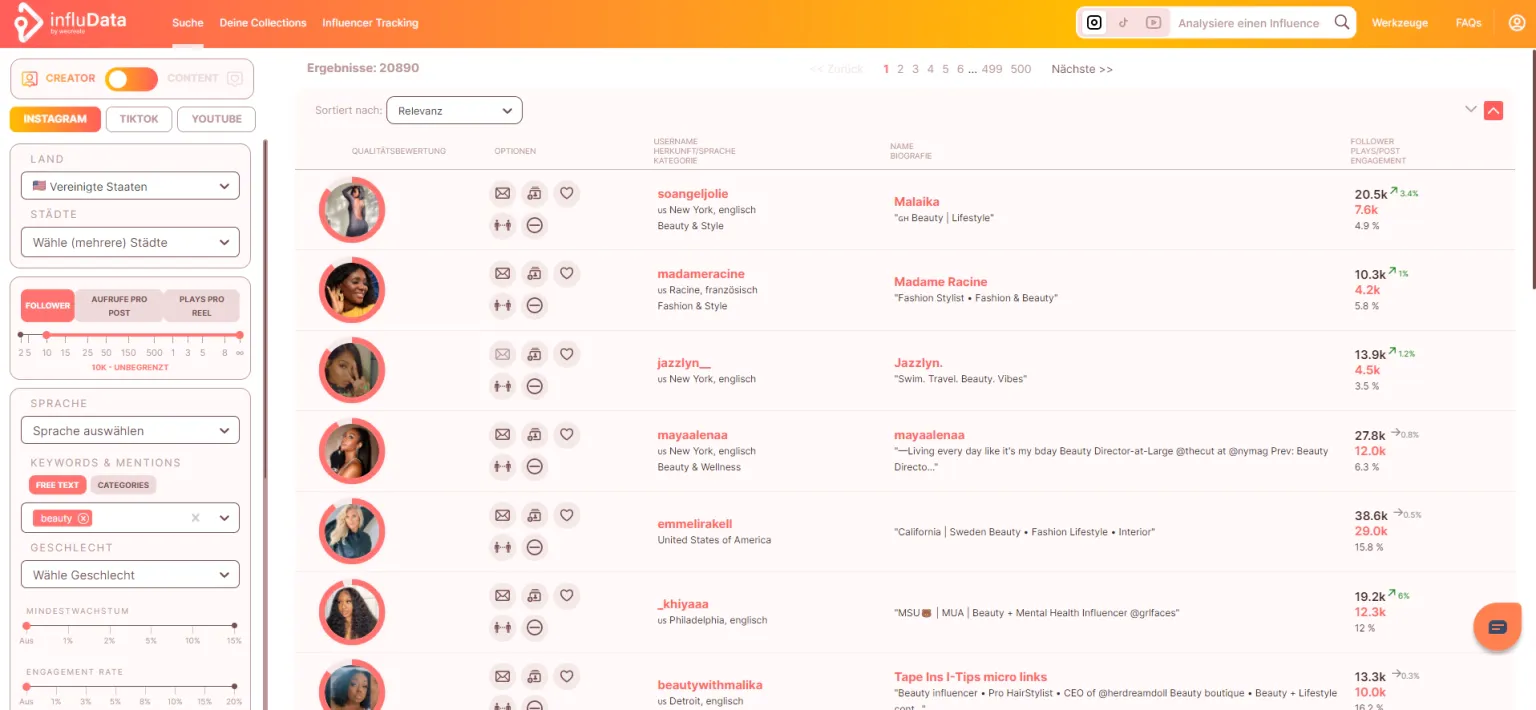1536x710 pixels.
Task: Click the orange chat support bubble
Action: click(x=1497, y=627)
